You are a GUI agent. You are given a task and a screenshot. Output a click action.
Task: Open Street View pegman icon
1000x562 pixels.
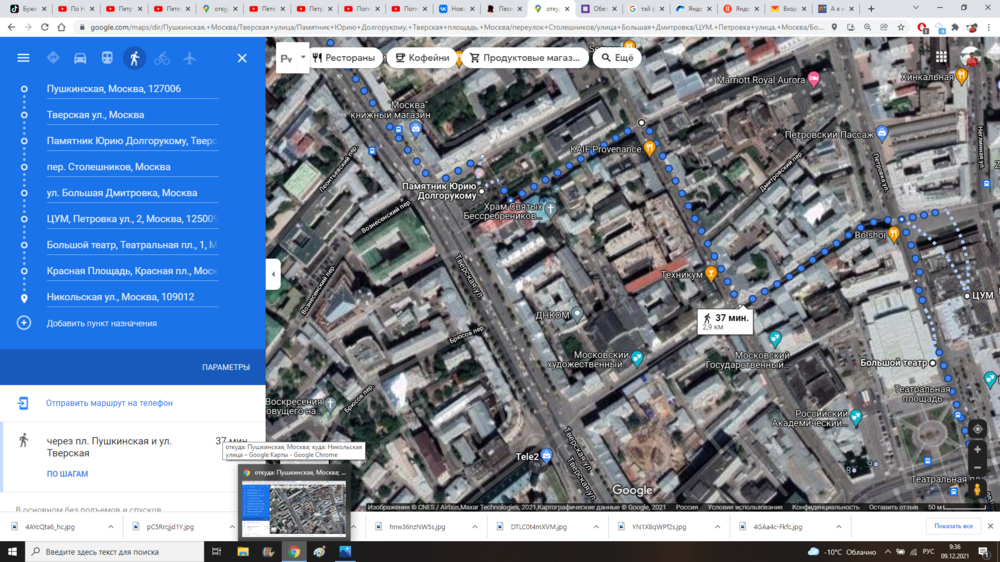[977, 490]
